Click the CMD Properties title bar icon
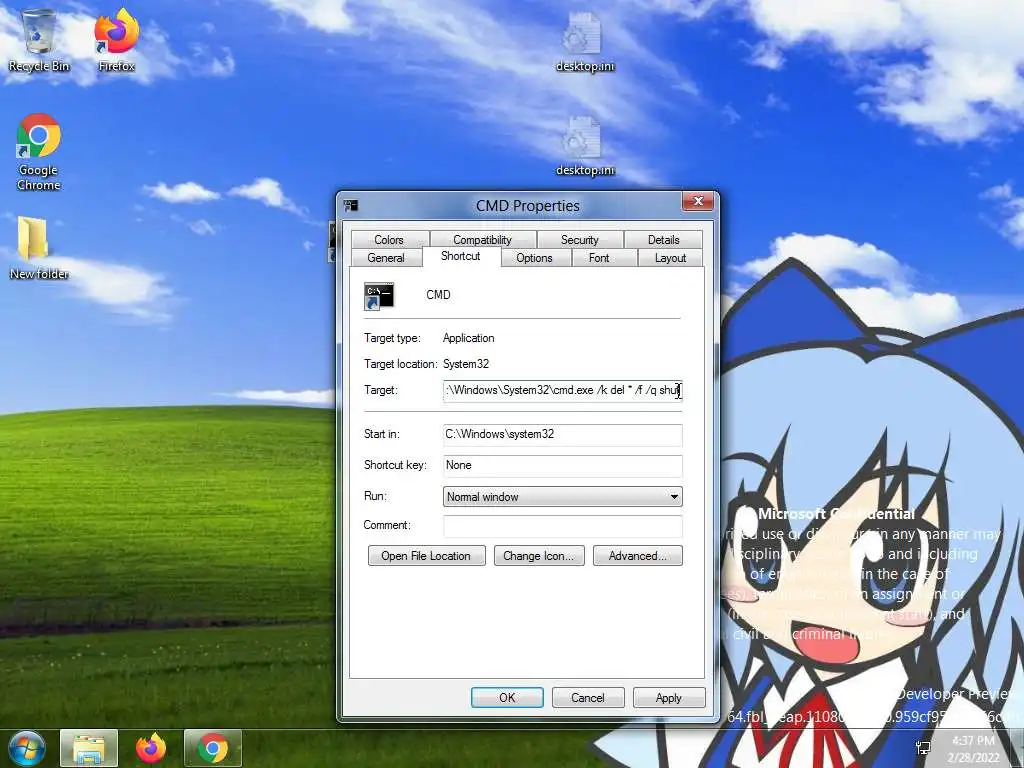 (x=351, y=206)
